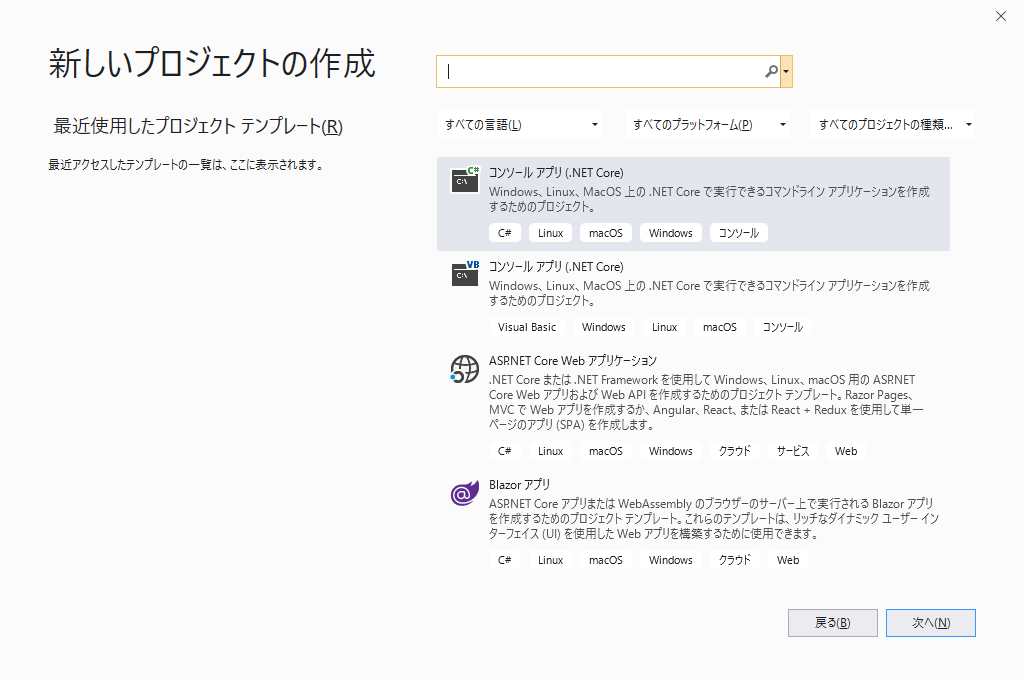The width and height of the screenshot is (1024, 680).
Task: Click the Windows tag of the ASP.NET Core template
Action: (671, 451)
